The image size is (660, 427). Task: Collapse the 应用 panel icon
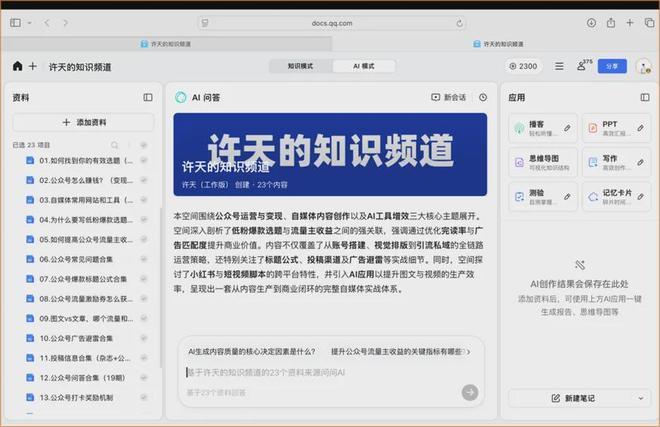click(645, 97)
